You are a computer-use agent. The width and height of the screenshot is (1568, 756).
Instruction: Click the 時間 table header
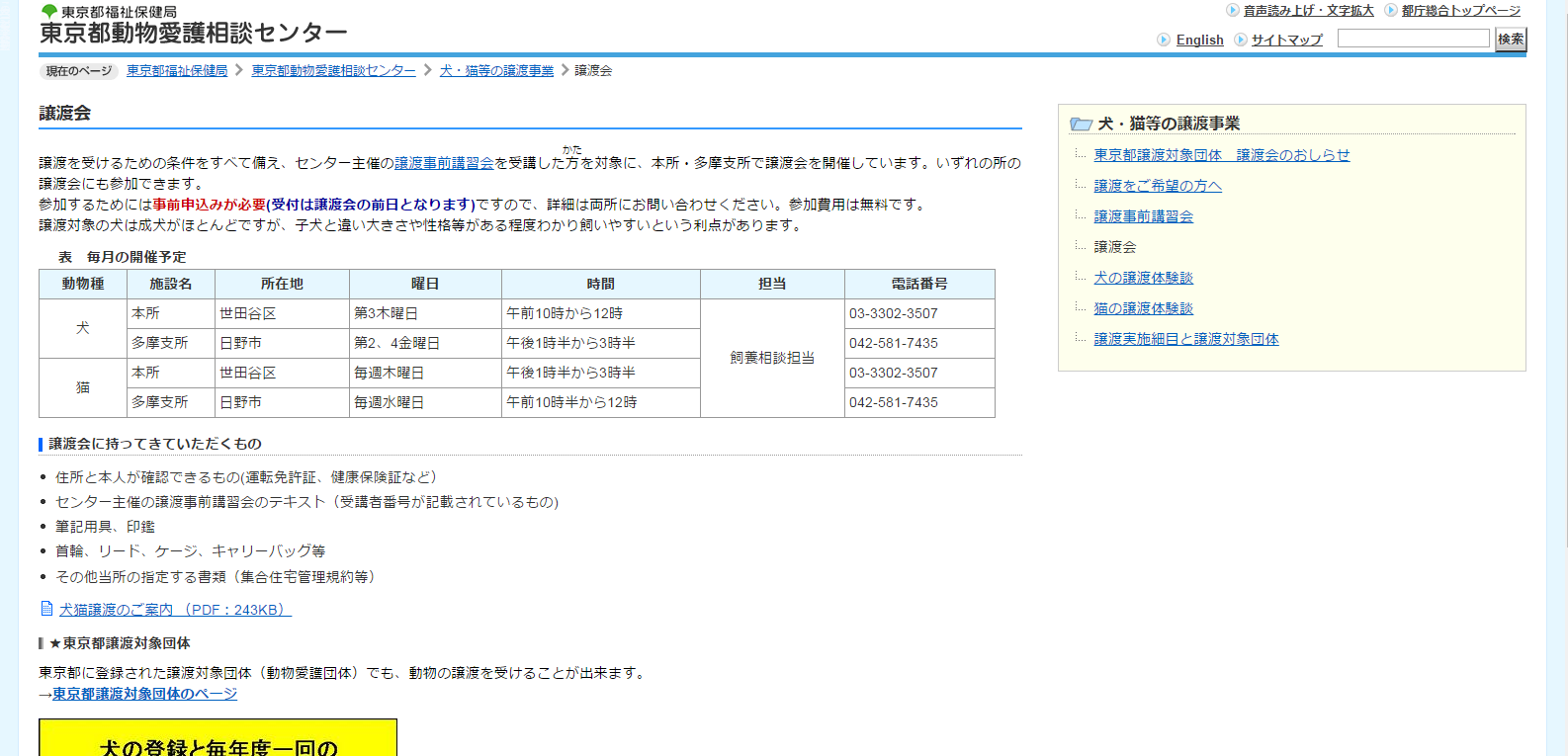(x=600, y=284)
